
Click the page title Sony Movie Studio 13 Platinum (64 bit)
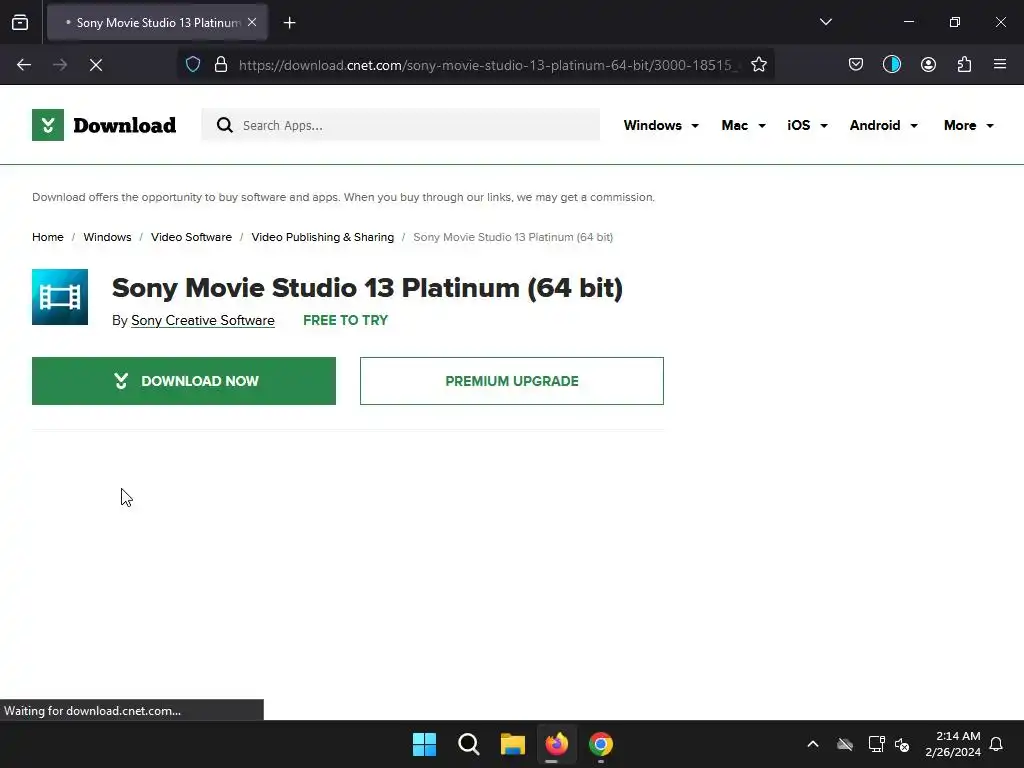367,288
